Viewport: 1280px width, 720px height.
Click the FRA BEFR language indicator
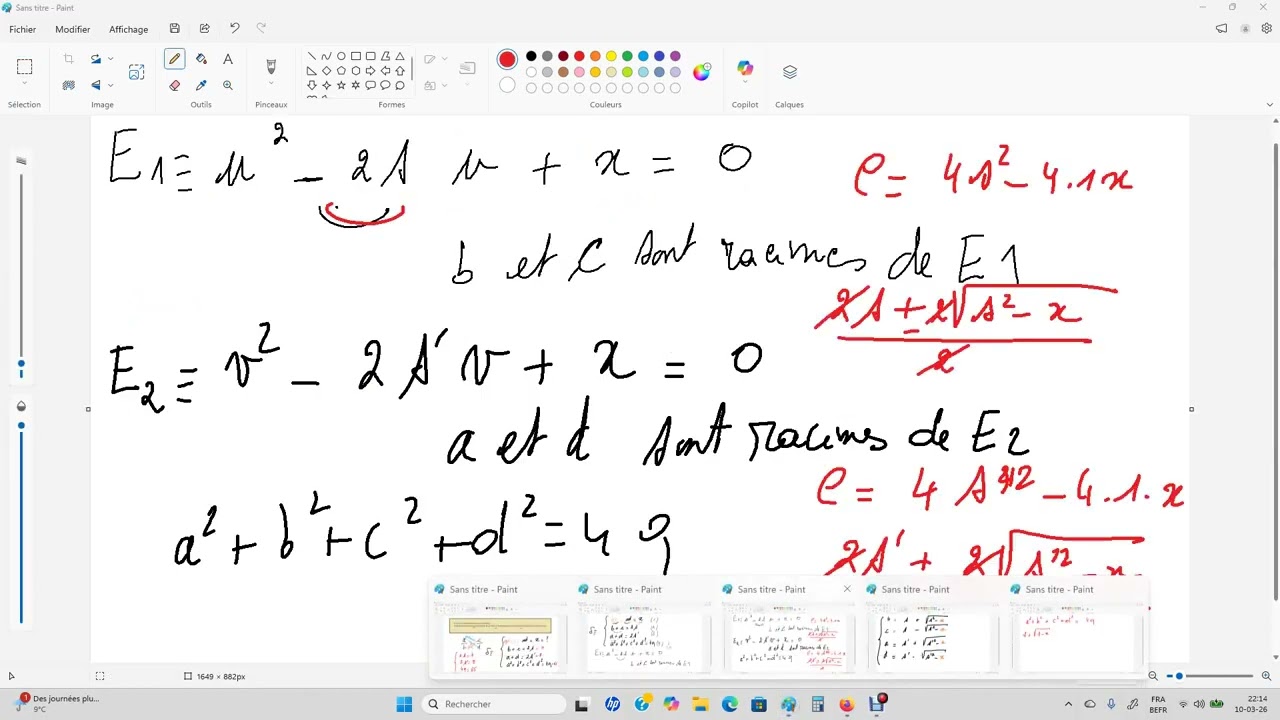[1158, 704]
